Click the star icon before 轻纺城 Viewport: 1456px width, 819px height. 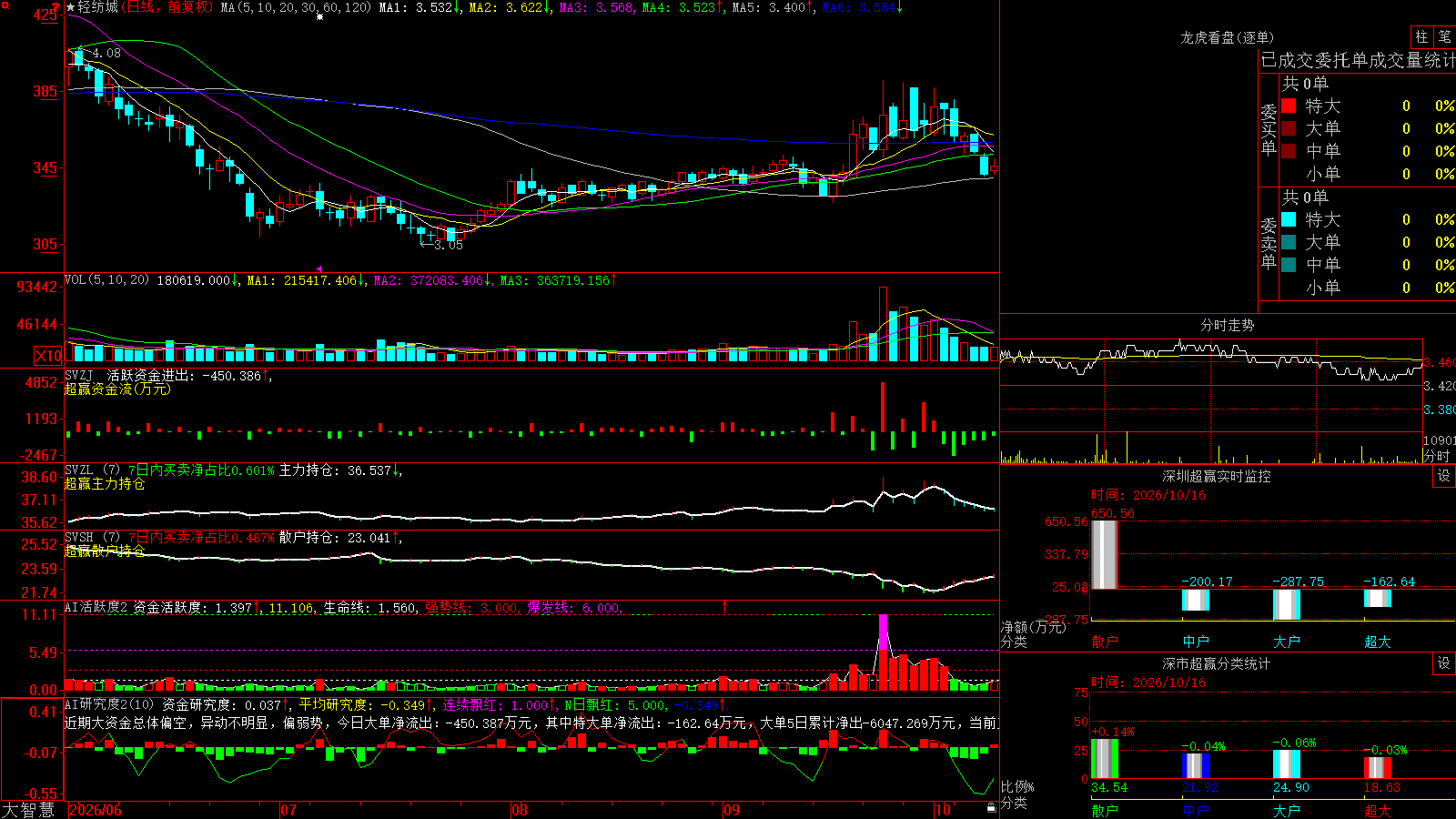[70, 7]
